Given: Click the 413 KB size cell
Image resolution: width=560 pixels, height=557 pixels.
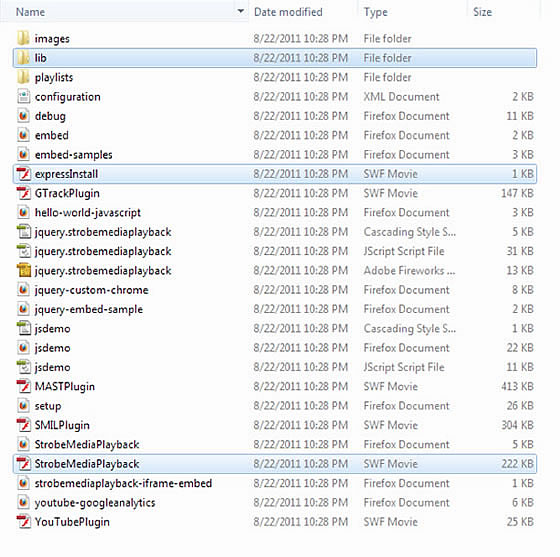Looking at the screenshot, I should (517, 386).
